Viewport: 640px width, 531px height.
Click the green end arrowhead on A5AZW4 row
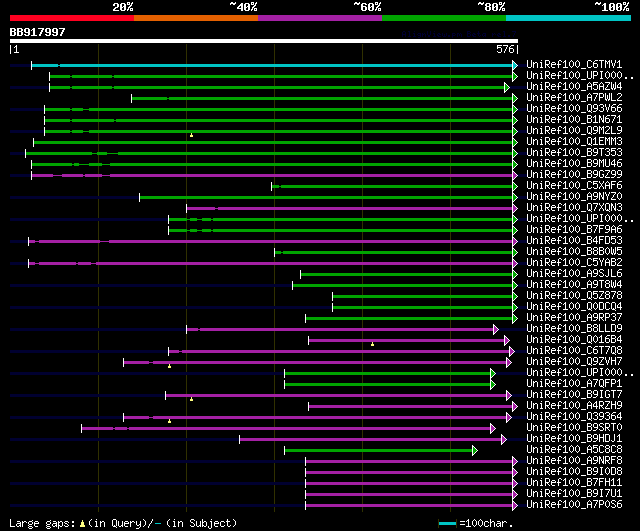[507, 87]
